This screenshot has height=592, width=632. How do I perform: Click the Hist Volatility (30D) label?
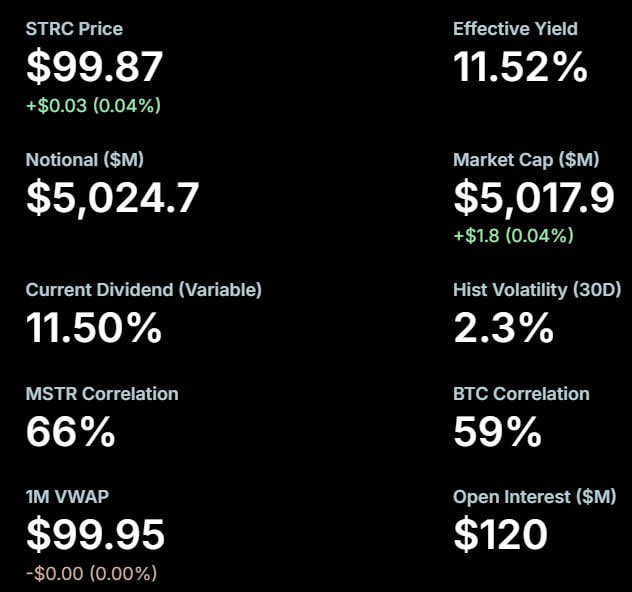(x=537, y=290)
